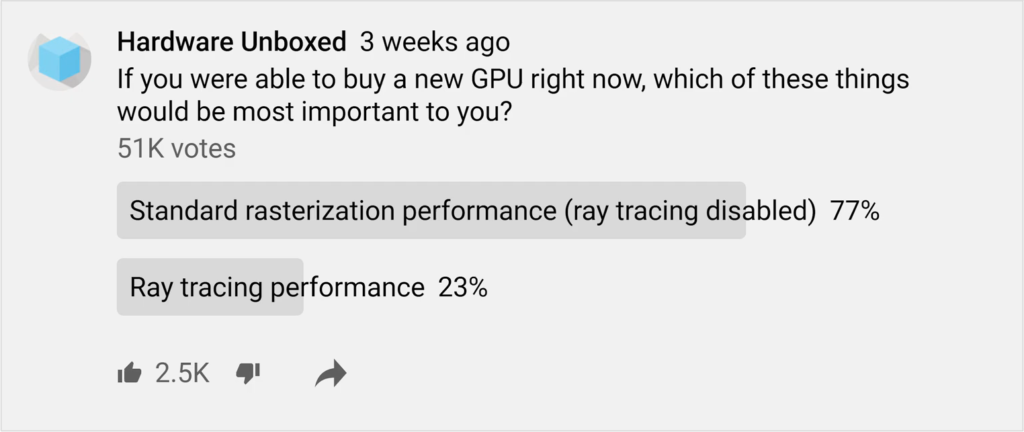The image size is (1024, 432).
Task: Click the 2.5K like count
Action: 182,374
